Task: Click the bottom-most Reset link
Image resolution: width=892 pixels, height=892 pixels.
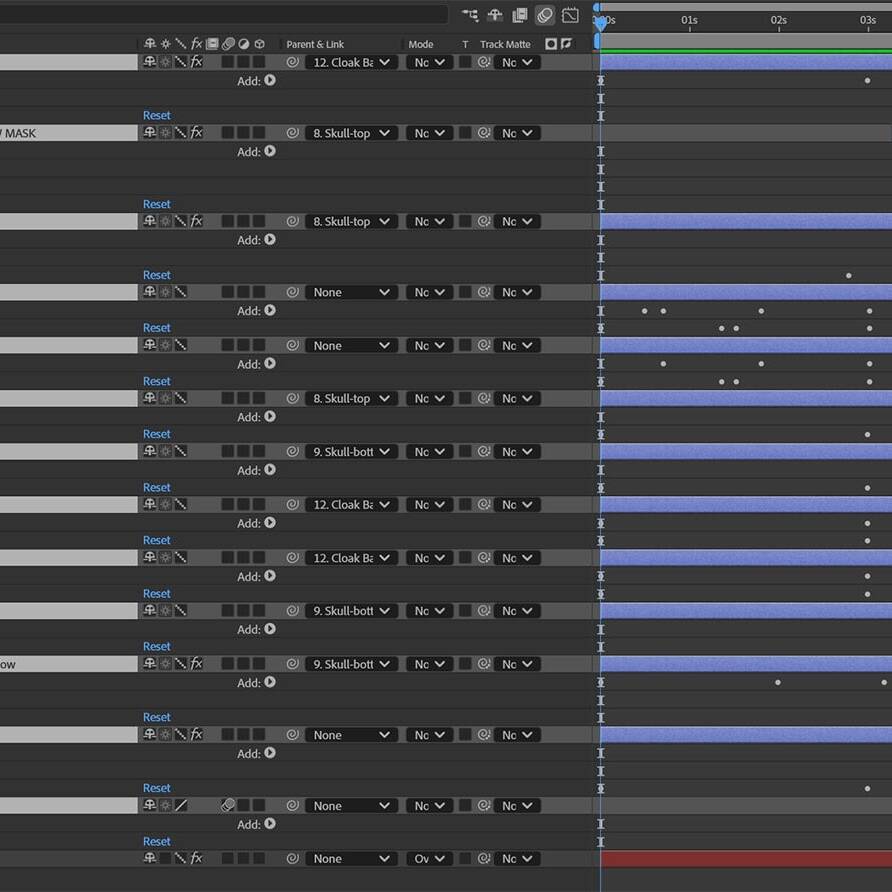Action: [x=157, y=842]
